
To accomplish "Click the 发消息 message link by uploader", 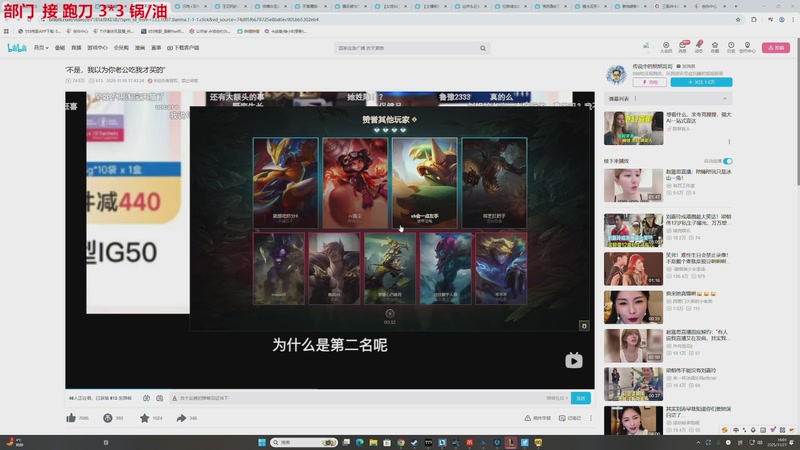I will click(x=686, y=66).
